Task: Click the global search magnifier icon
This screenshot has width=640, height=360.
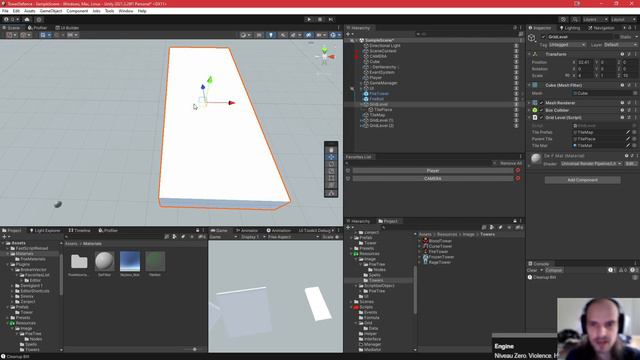Action: [x=575, y=20]
